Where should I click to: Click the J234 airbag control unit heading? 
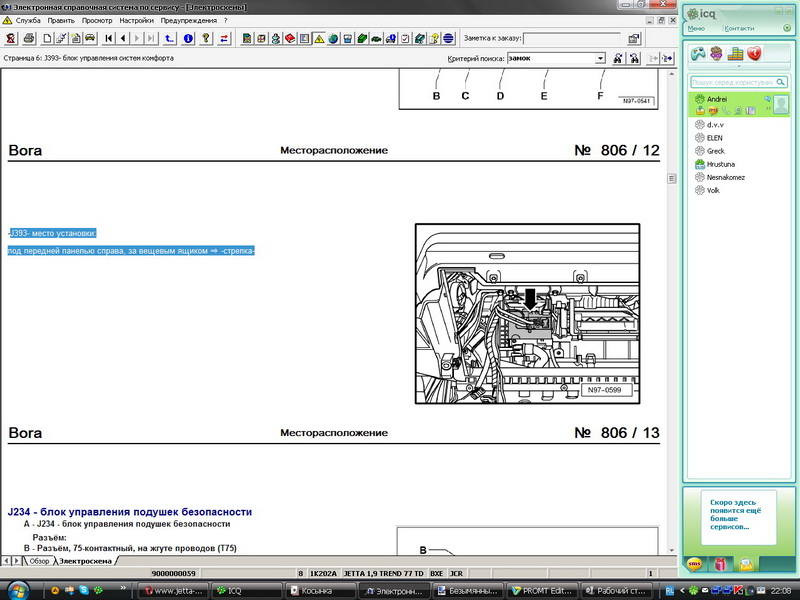(130, 512)
